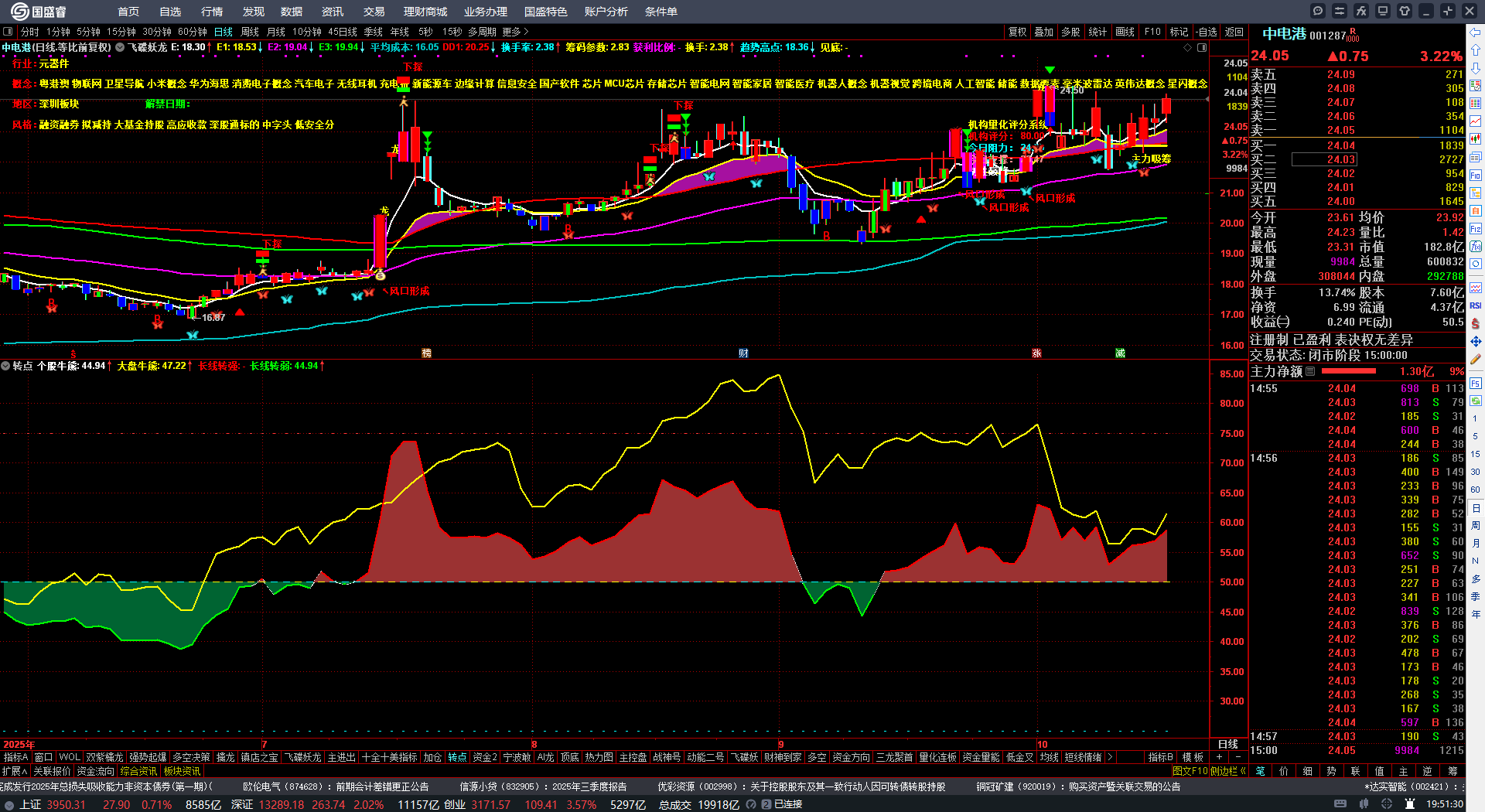This screenshot has height=812, width=1485.
Task: Click the diamond icon above the price axis
Action: point(1188,47)
